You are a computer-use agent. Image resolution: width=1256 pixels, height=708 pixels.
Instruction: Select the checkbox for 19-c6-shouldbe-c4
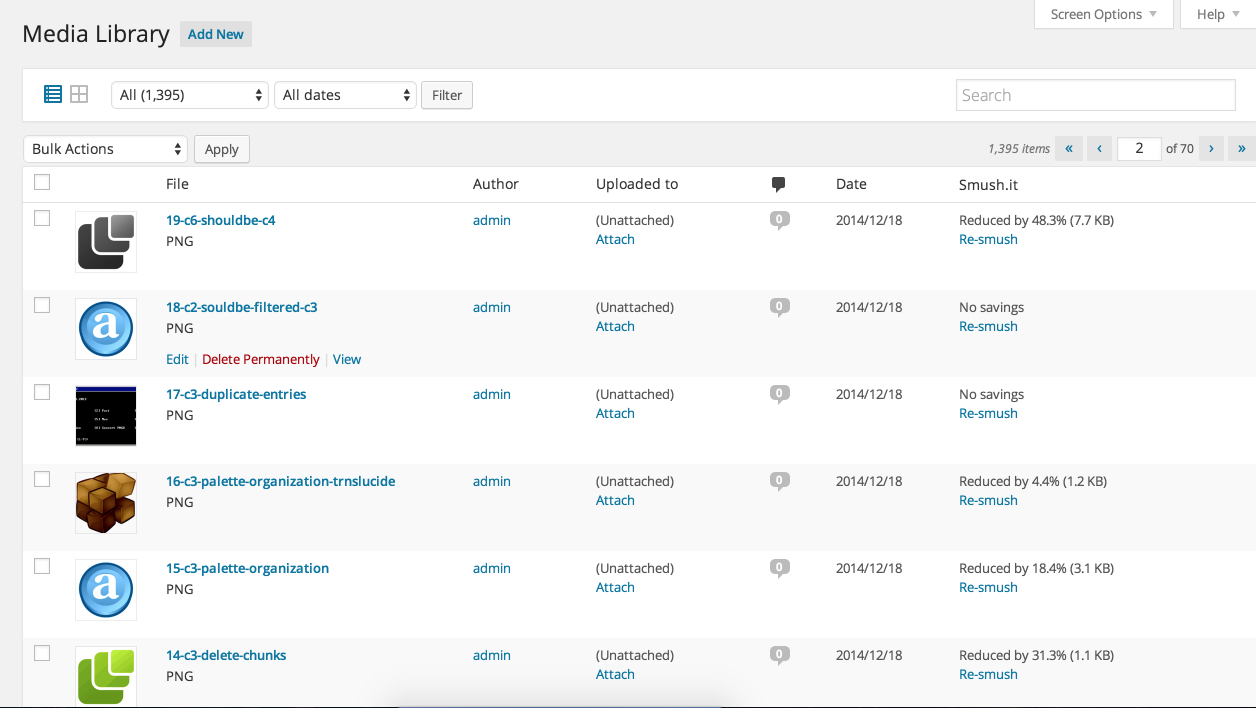pos(42,218)
